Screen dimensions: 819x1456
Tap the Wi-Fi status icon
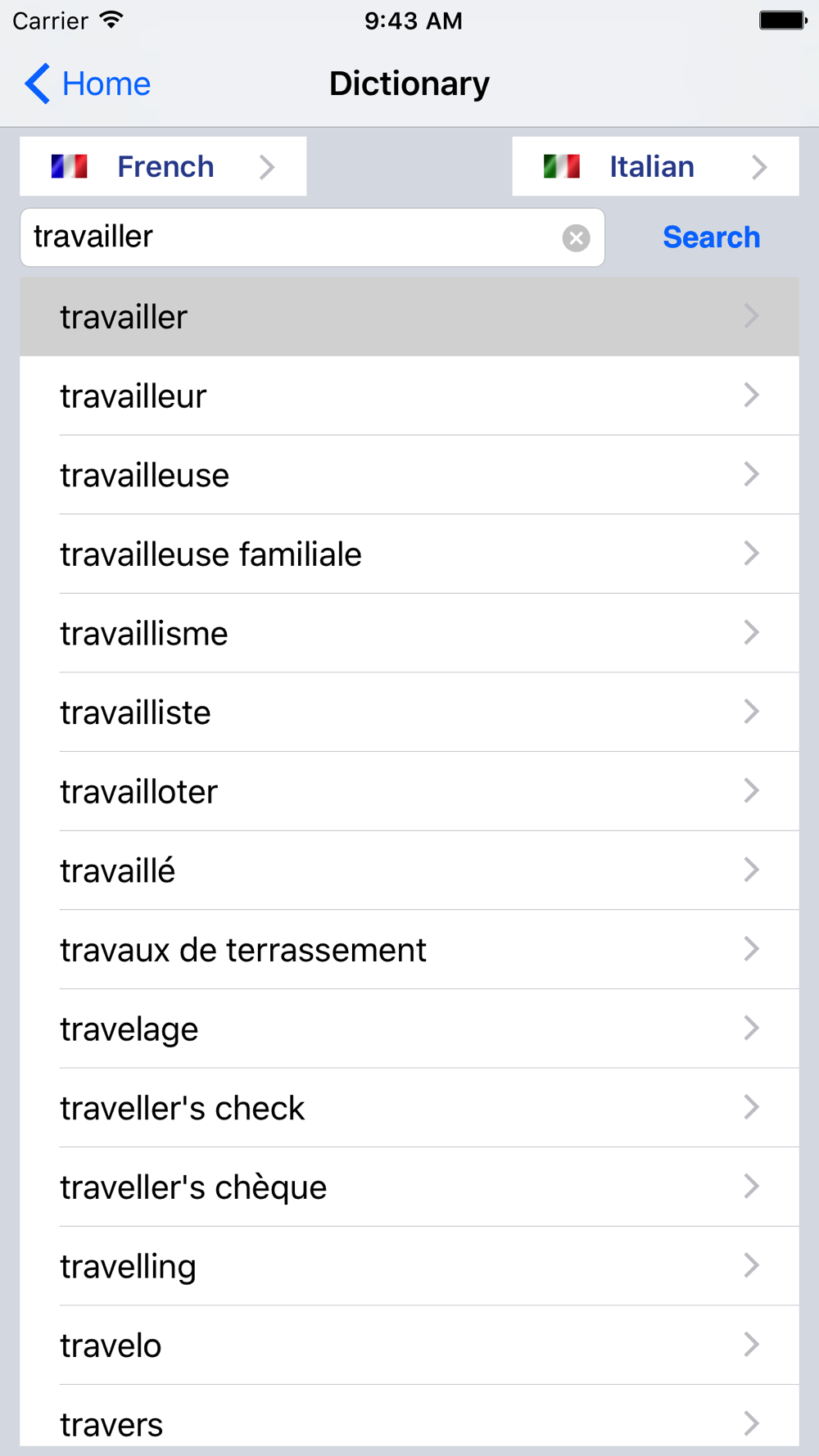point(111,20)
